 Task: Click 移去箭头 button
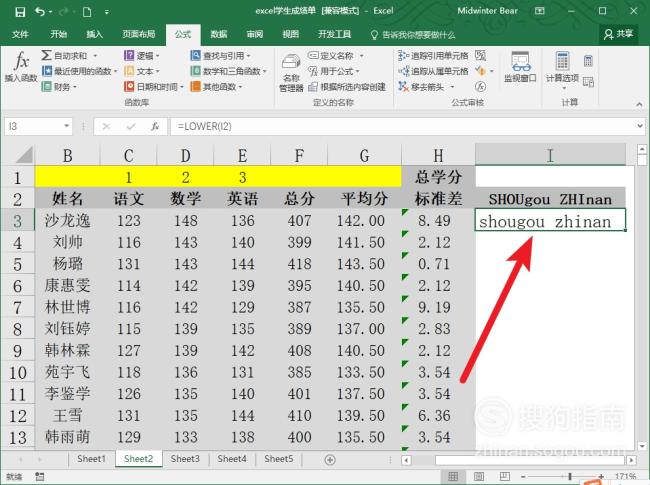421,87
